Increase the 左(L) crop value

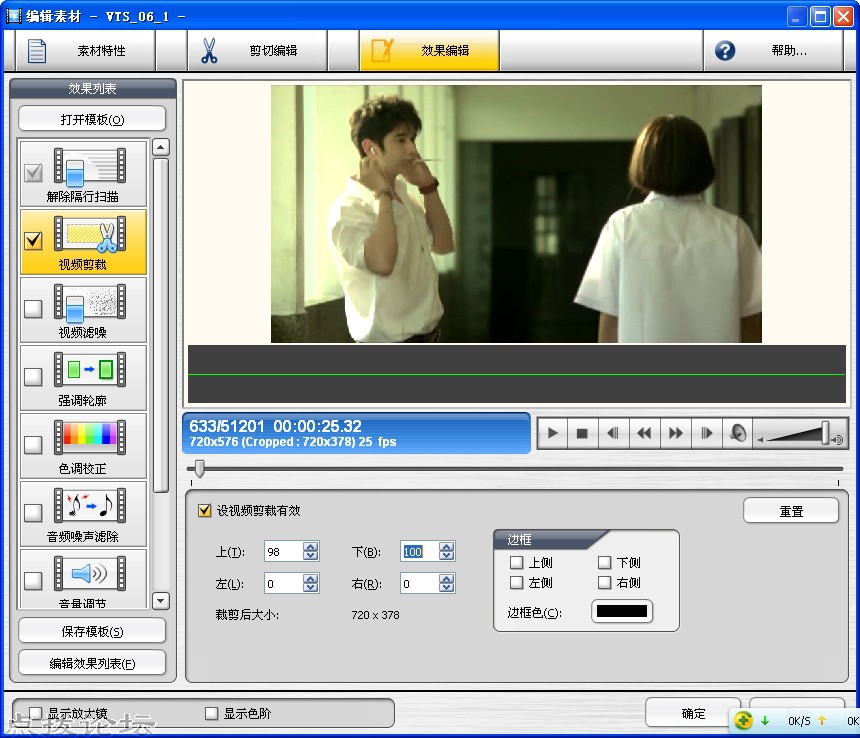click(310, 579)
